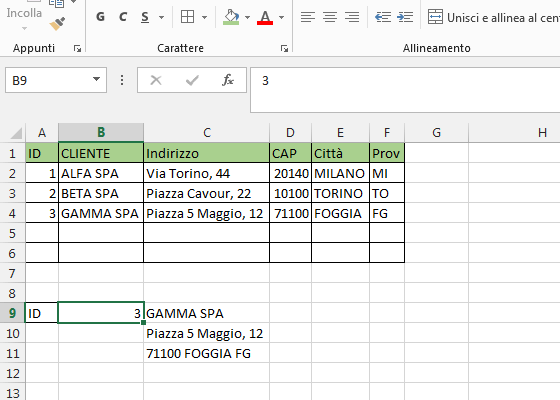Image resolution: width=560 pixels, height=400 pixels.
Task: Apply the fill color bucket
Action: (231, 17)
